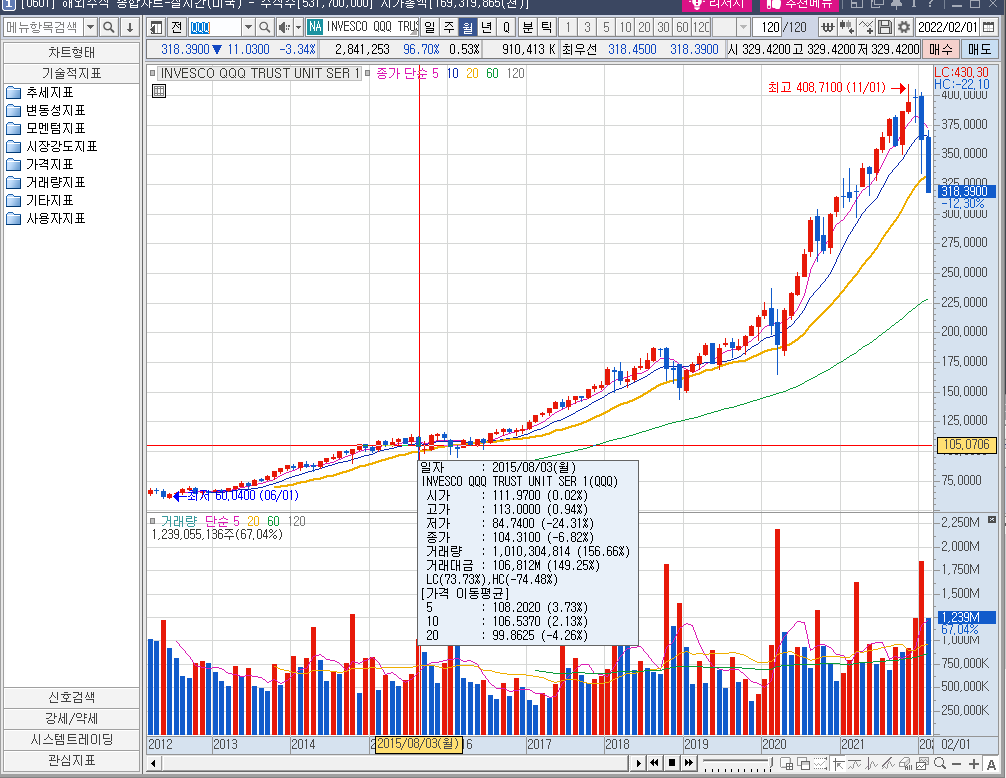Click the data table grid icon on chart
This screenshot has width=1006, height=778.
(x=159, y=91)
